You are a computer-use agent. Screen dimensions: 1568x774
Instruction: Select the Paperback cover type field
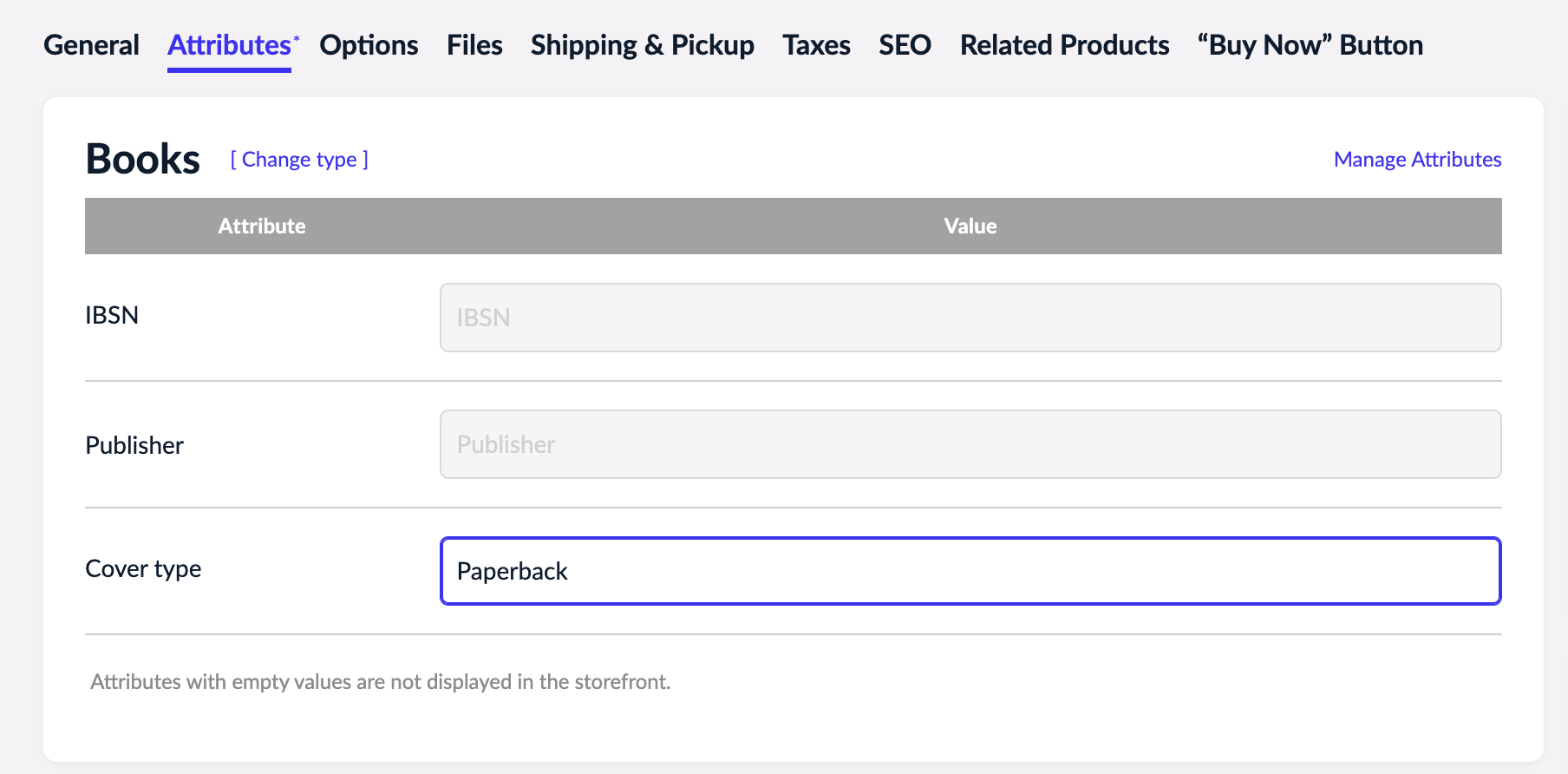tap(970, 570)
